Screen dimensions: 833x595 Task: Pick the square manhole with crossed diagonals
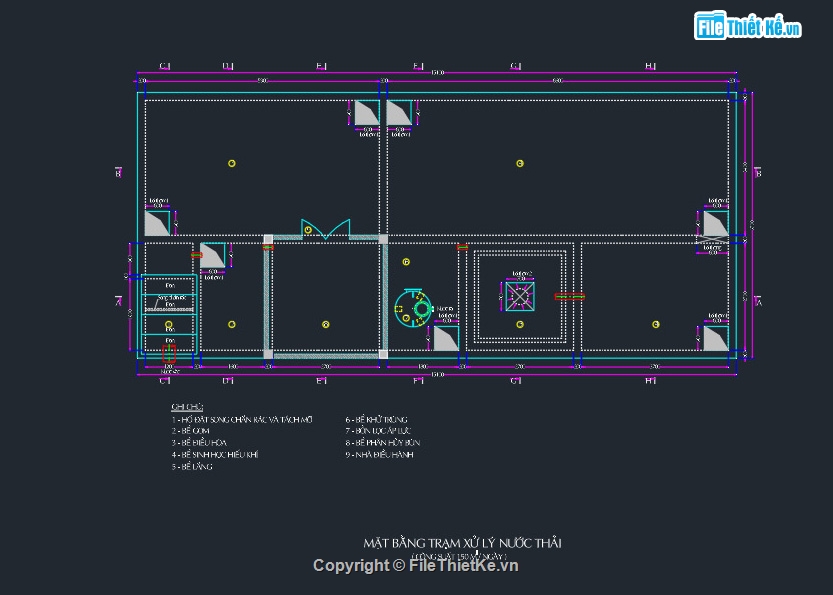tap(519, 295)
